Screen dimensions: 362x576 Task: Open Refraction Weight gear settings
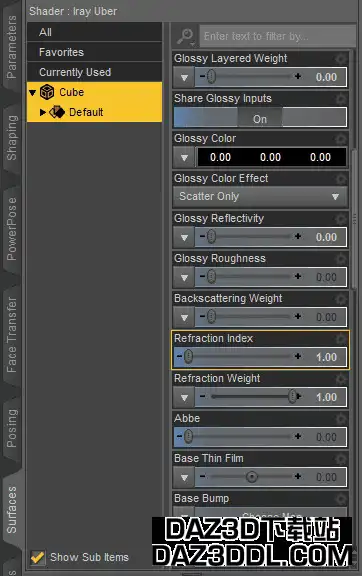pyautogui.click(x=341, y=379)
